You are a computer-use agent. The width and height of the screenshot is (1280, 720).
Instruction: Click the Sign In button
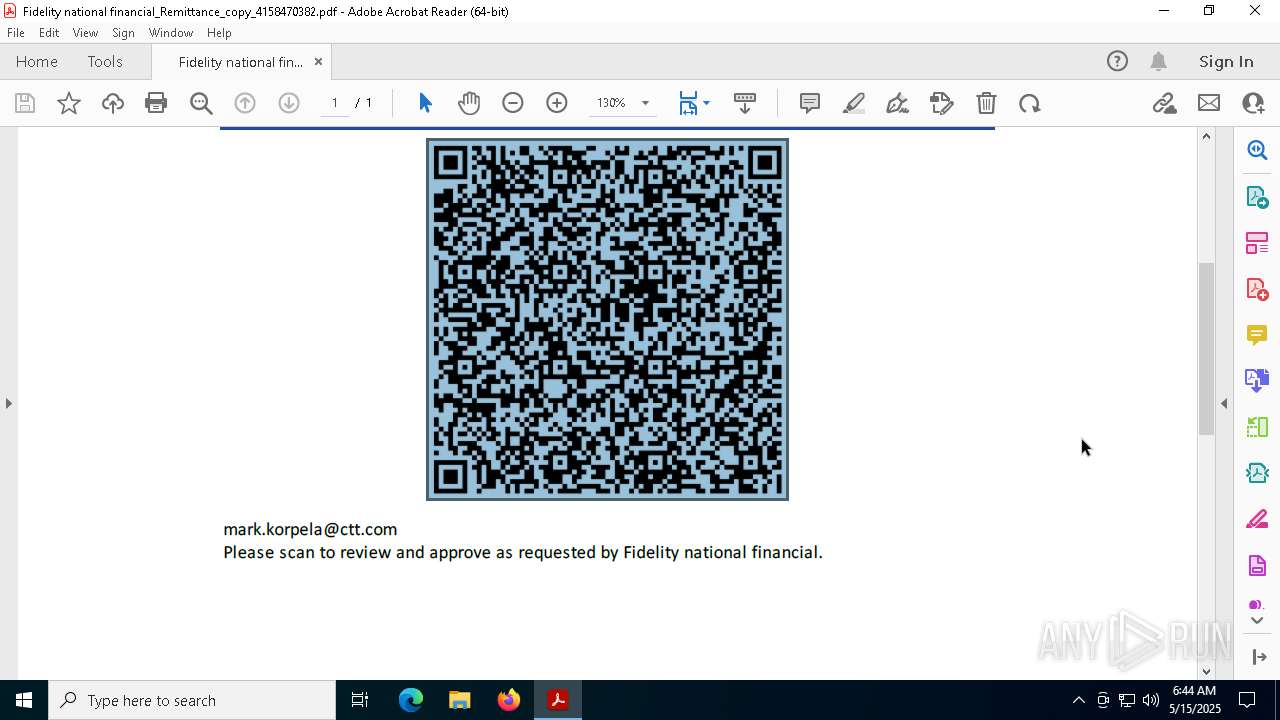tap(1226, 62)
